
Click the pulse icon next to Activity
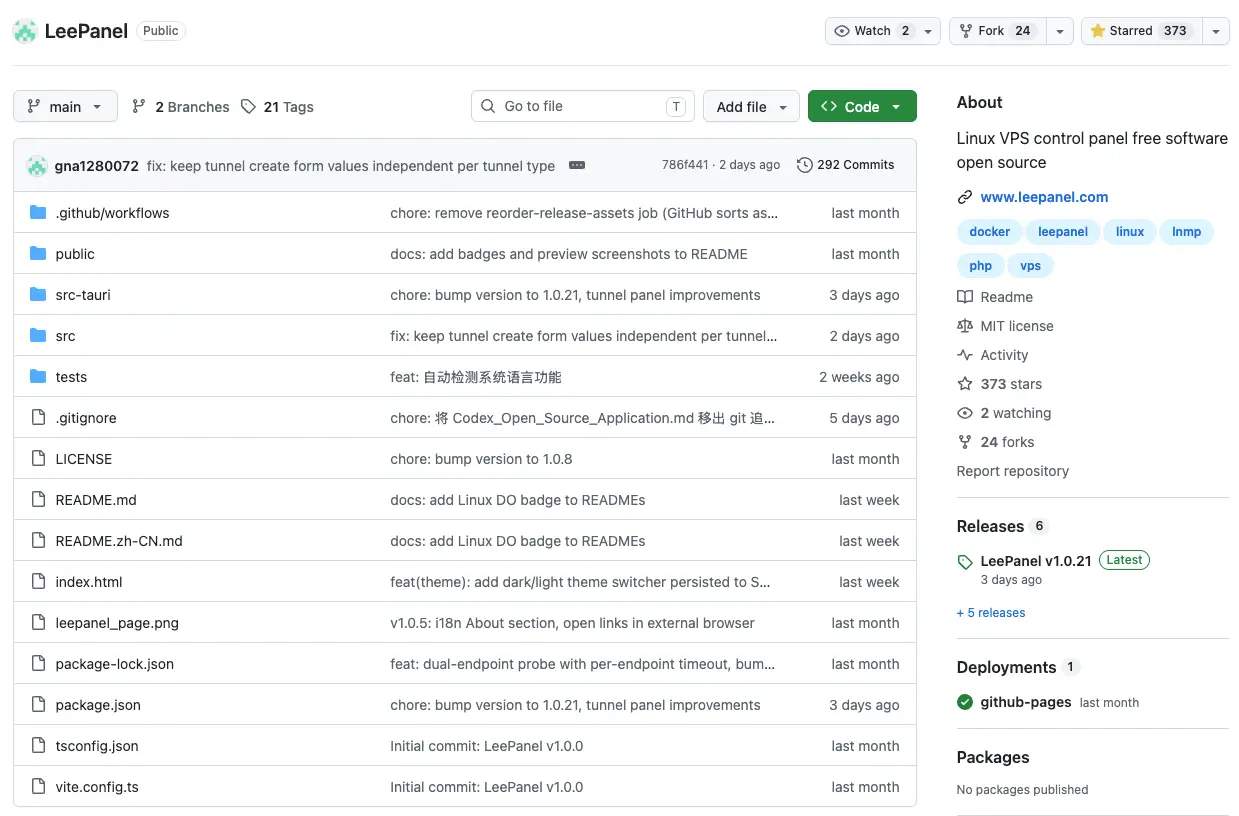[965, 355]
